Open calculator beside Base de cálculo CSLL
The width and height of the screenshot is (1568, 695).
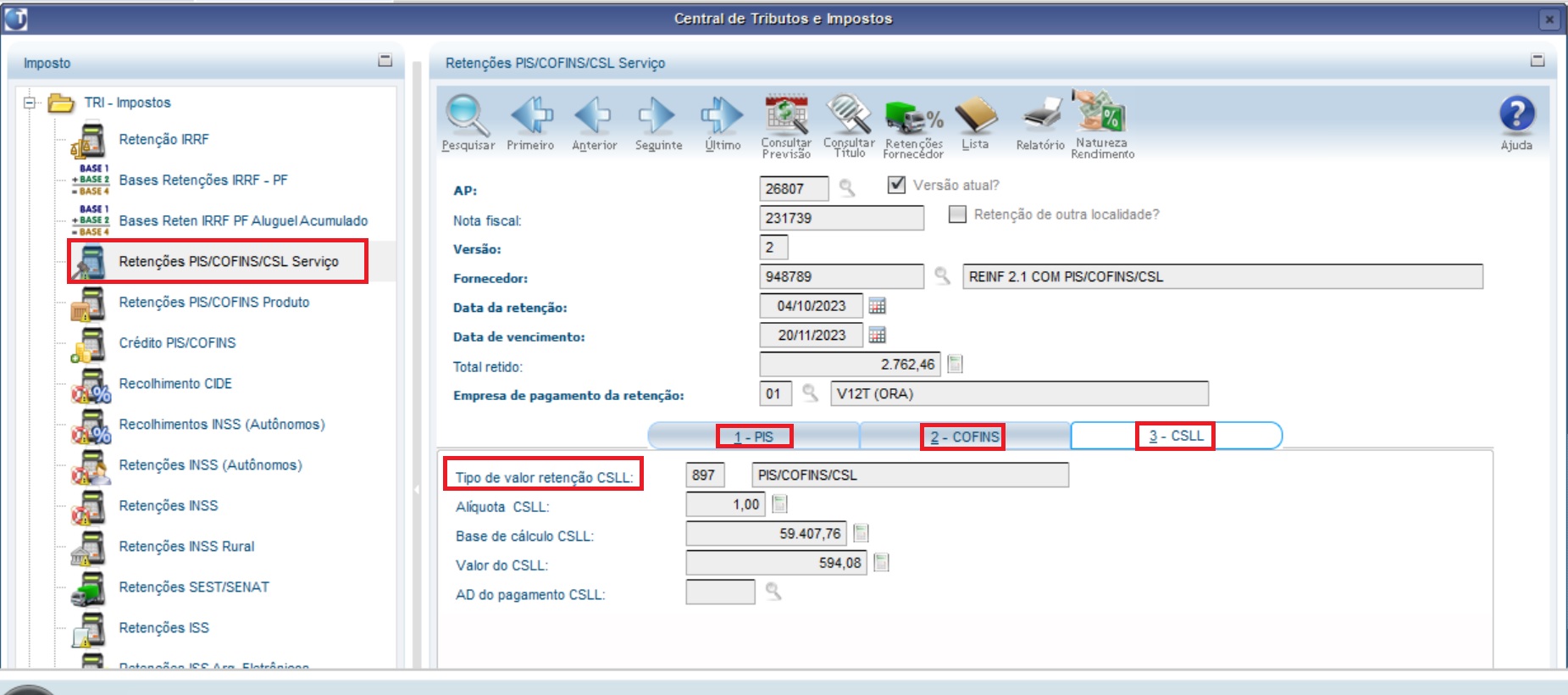(x=861, y=533)
